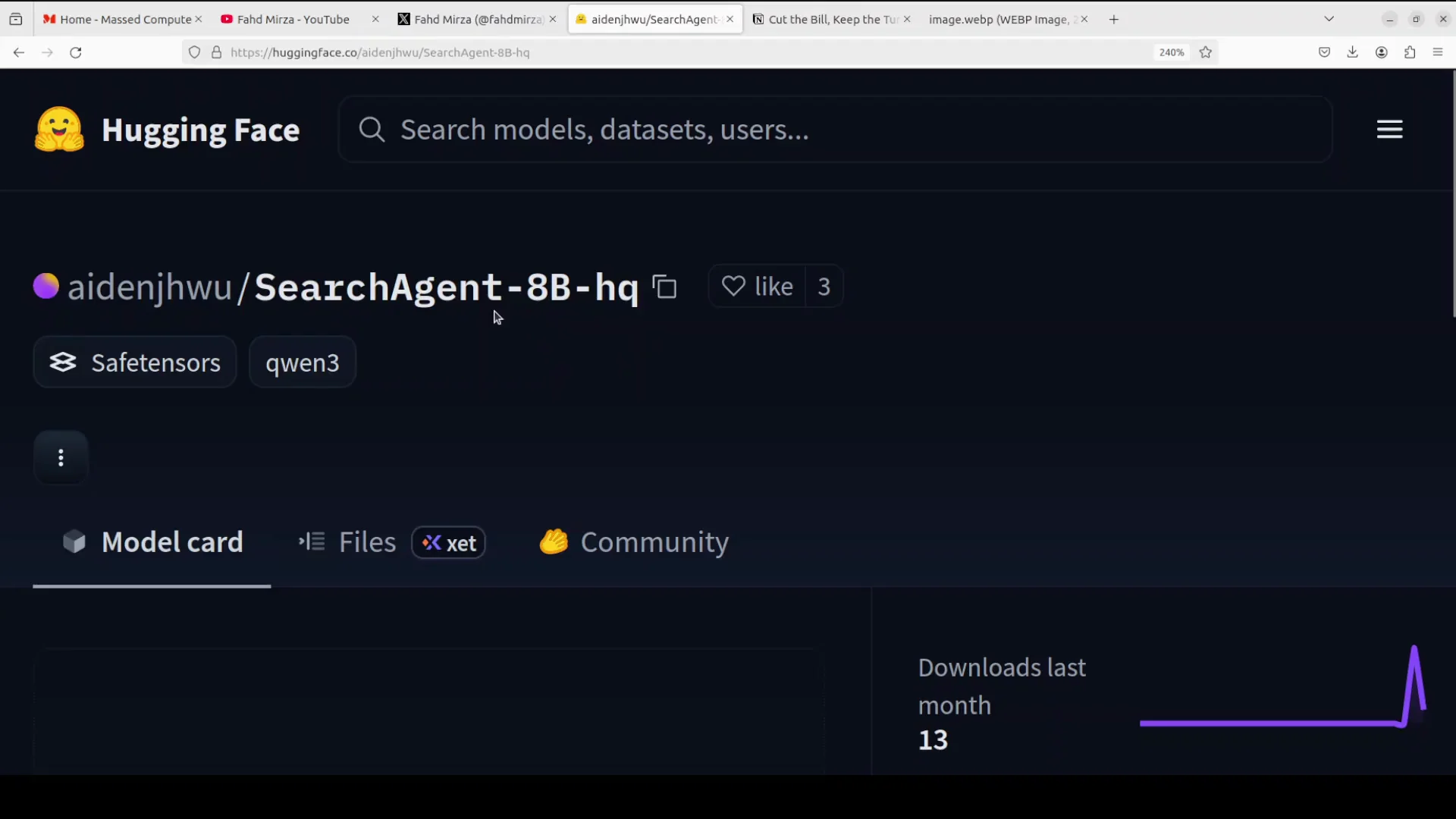Screen dimensions: 1456x819
Task: Open Hugging Face hamburger navigation menu
Action: (1389, 130)
